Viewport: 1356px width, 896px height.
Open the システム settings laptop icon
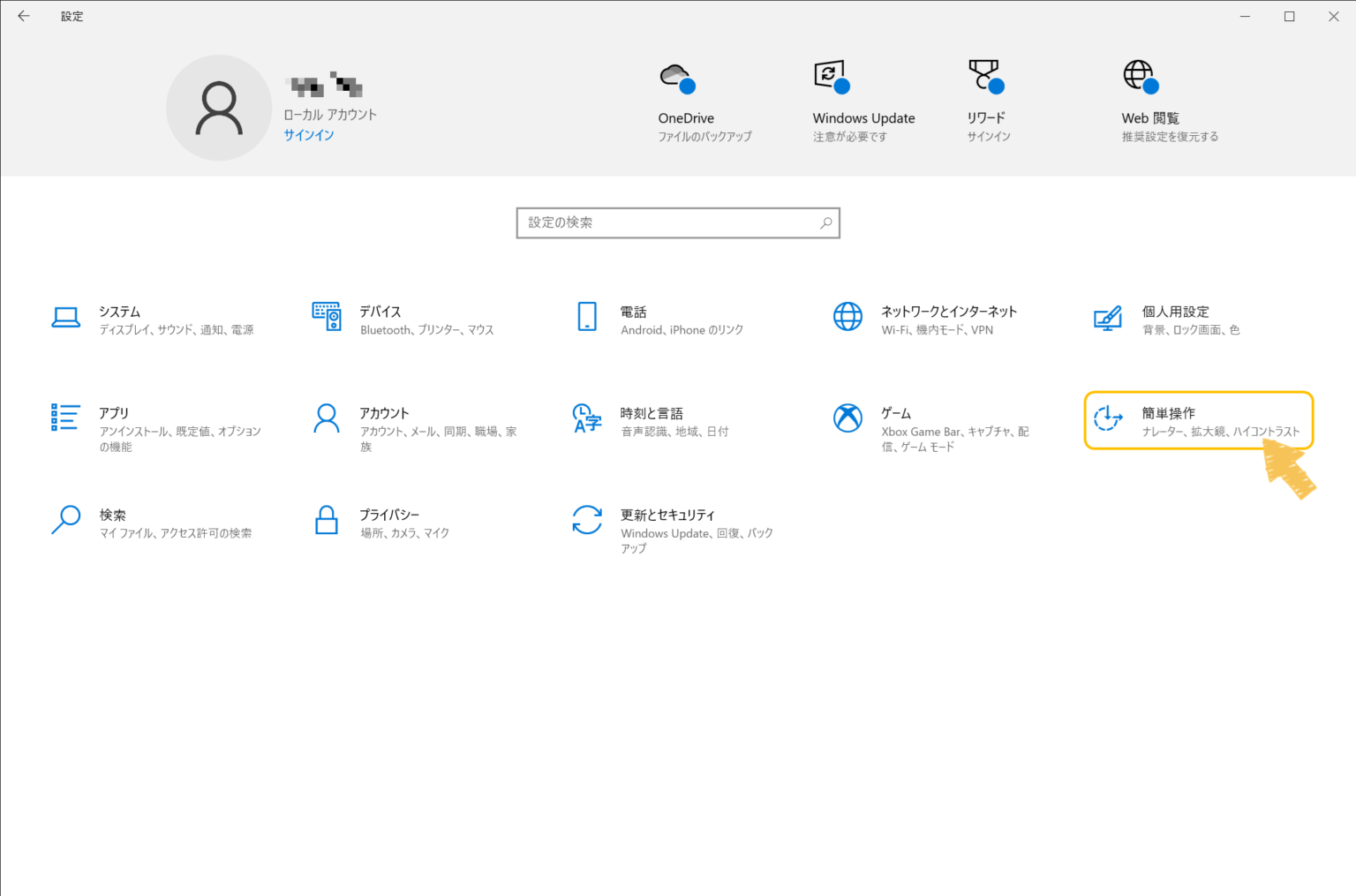pos(66,318)
